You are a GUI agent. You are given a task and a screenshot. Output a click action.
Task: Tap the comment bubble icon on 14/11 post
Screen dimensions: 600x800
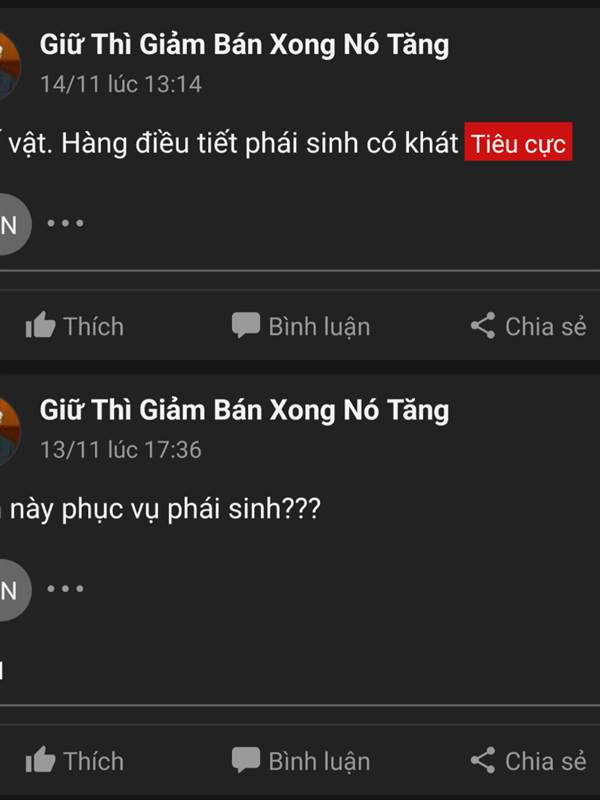(x=246, y=326)
